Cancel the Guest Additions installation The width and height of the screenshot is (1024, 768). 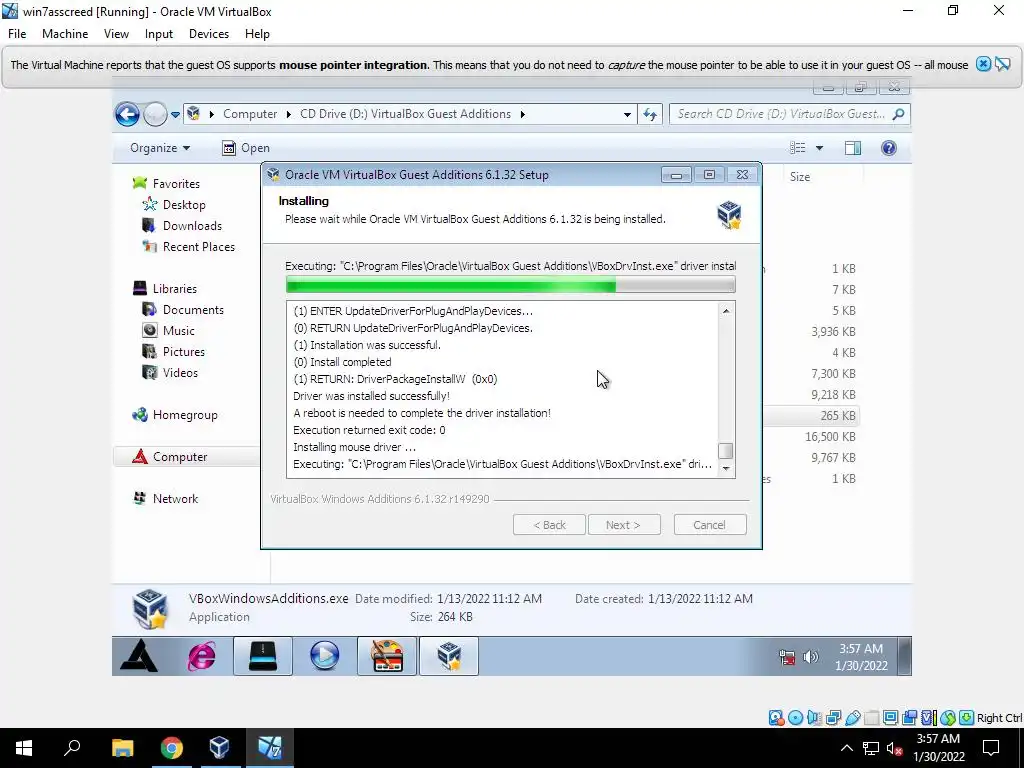click(x=709, y=524)
